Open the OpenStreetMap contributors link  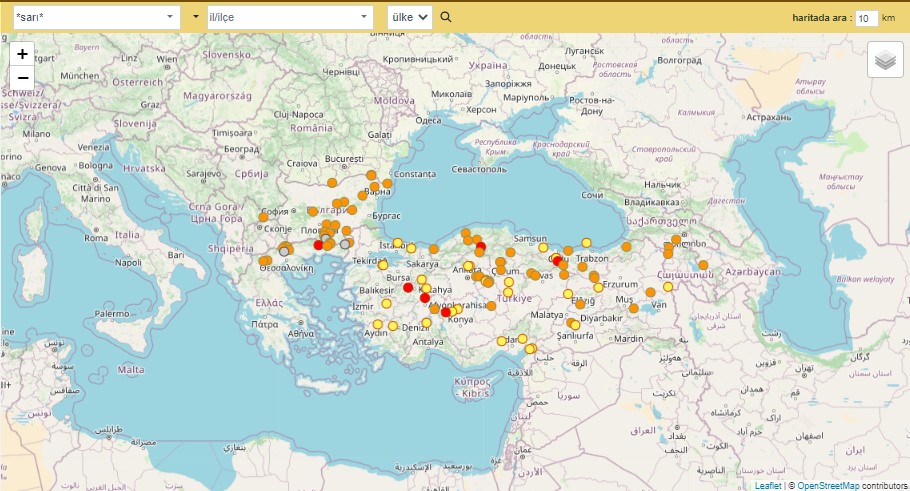point(828,485)
